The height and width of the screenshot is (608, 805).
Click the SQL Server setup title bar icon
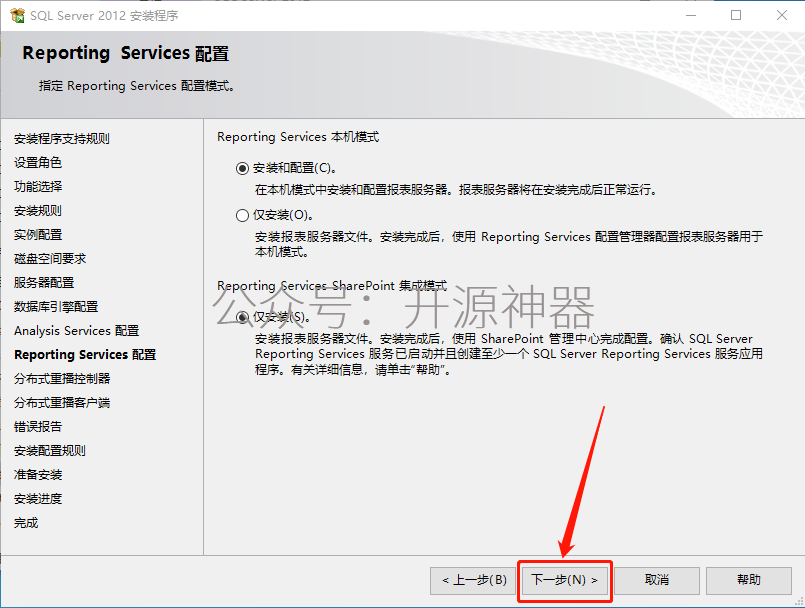click(17, 15)
